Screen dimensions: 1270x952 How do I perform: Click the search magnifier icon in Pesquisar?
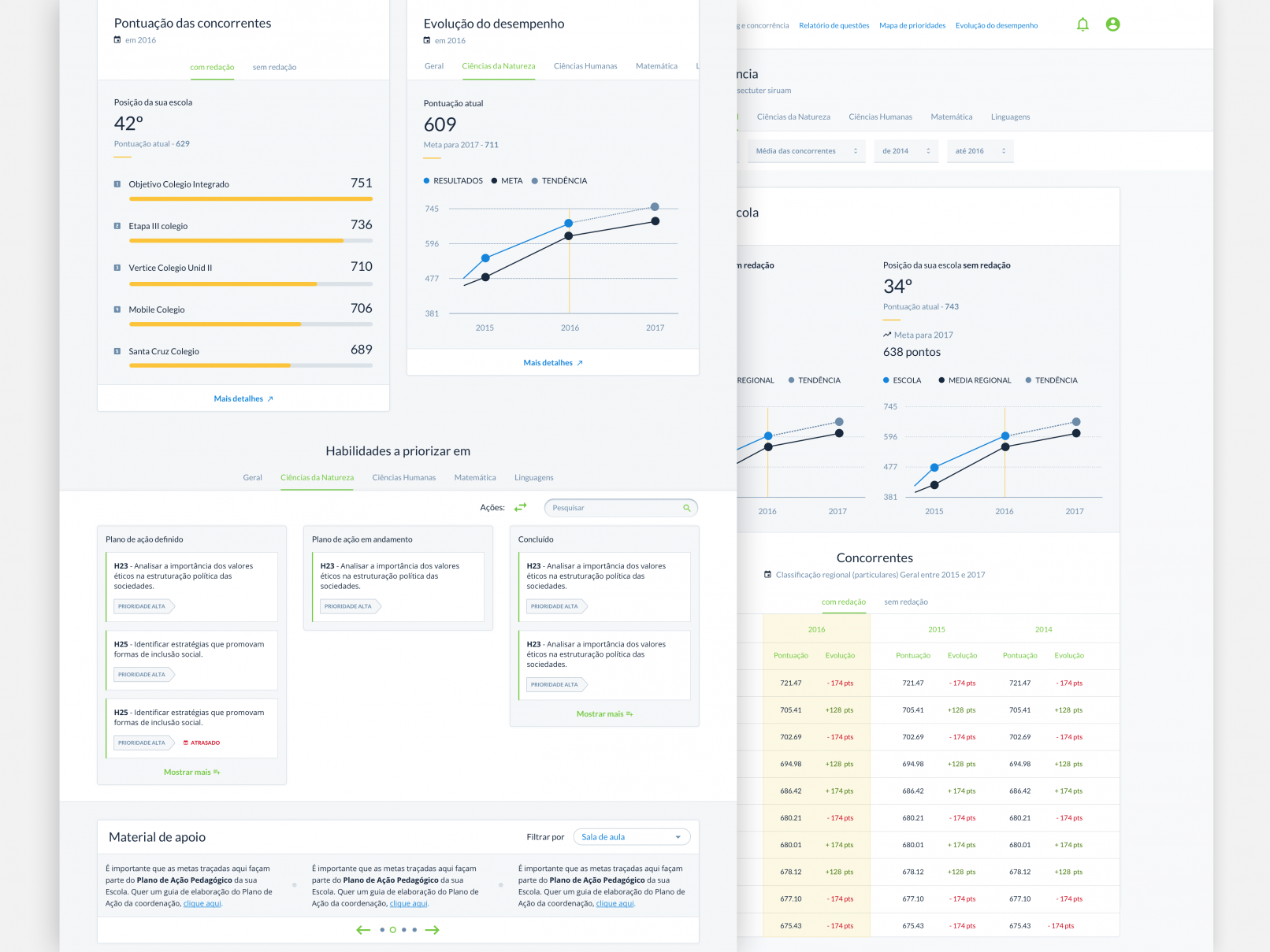pyautogui.click(x=686, y=508)
